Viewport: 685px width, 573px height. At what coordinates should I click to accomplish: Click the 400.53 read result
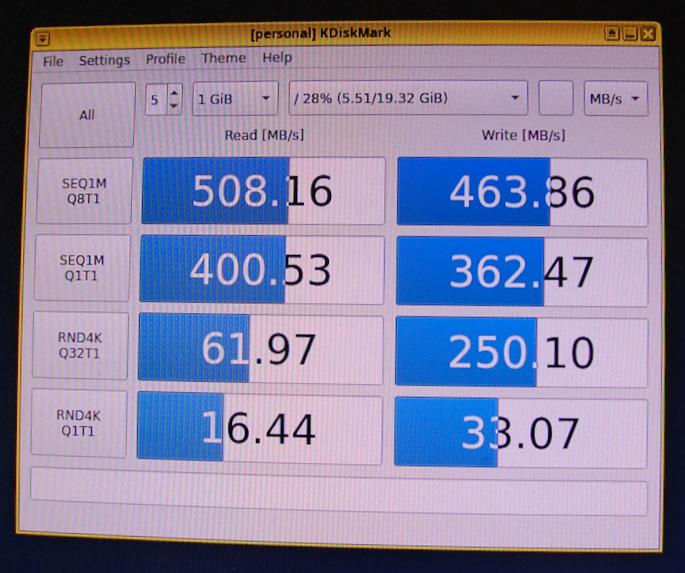(x=262, y=269)
